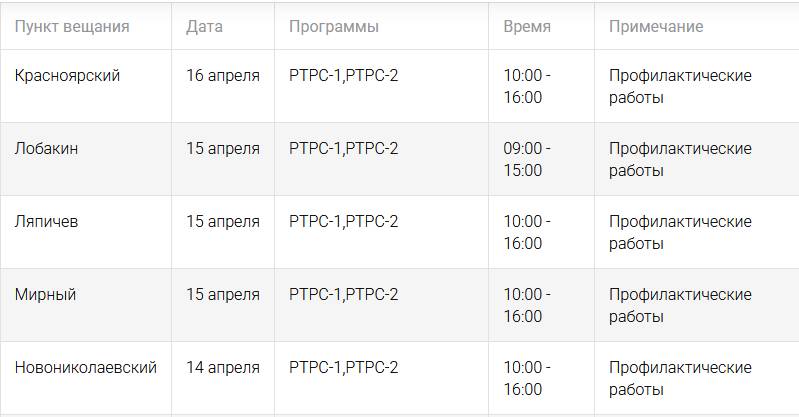Click the Дата column header
Viewport: 799px width, 417px height.
[204, 27]
